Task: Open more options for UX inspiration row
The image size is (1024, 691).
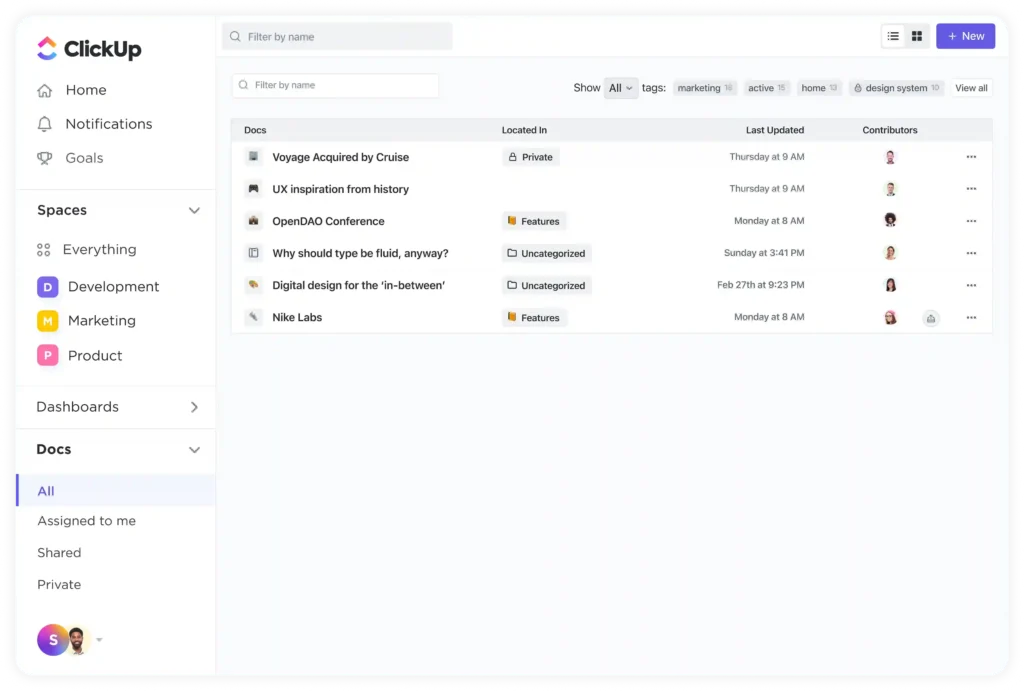Action: click(x=971, y=189)
